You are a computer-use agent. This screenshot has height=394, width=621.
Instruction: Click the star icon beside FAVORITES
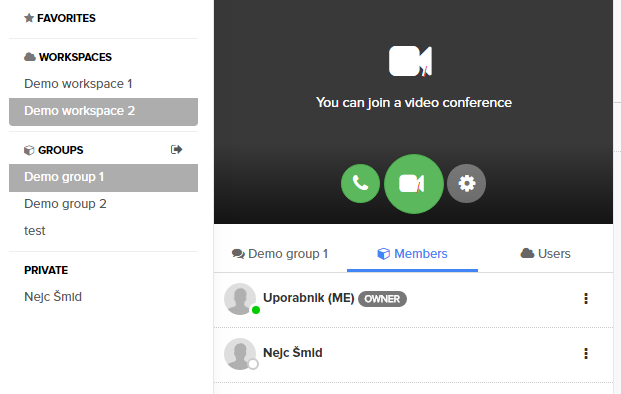(29, 18)
